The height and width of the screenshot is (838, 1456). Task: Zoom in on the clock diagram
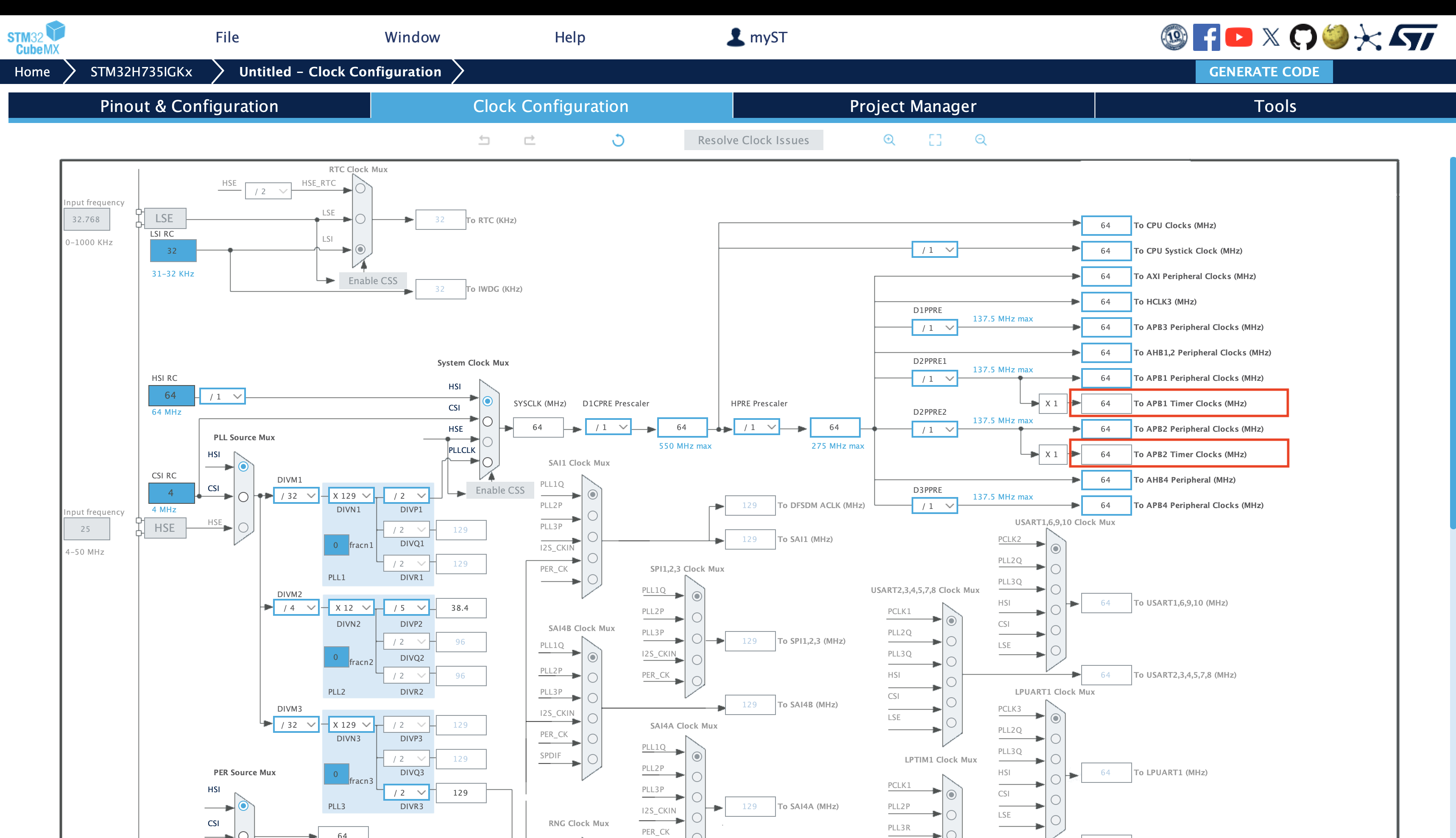click(890, 140)
